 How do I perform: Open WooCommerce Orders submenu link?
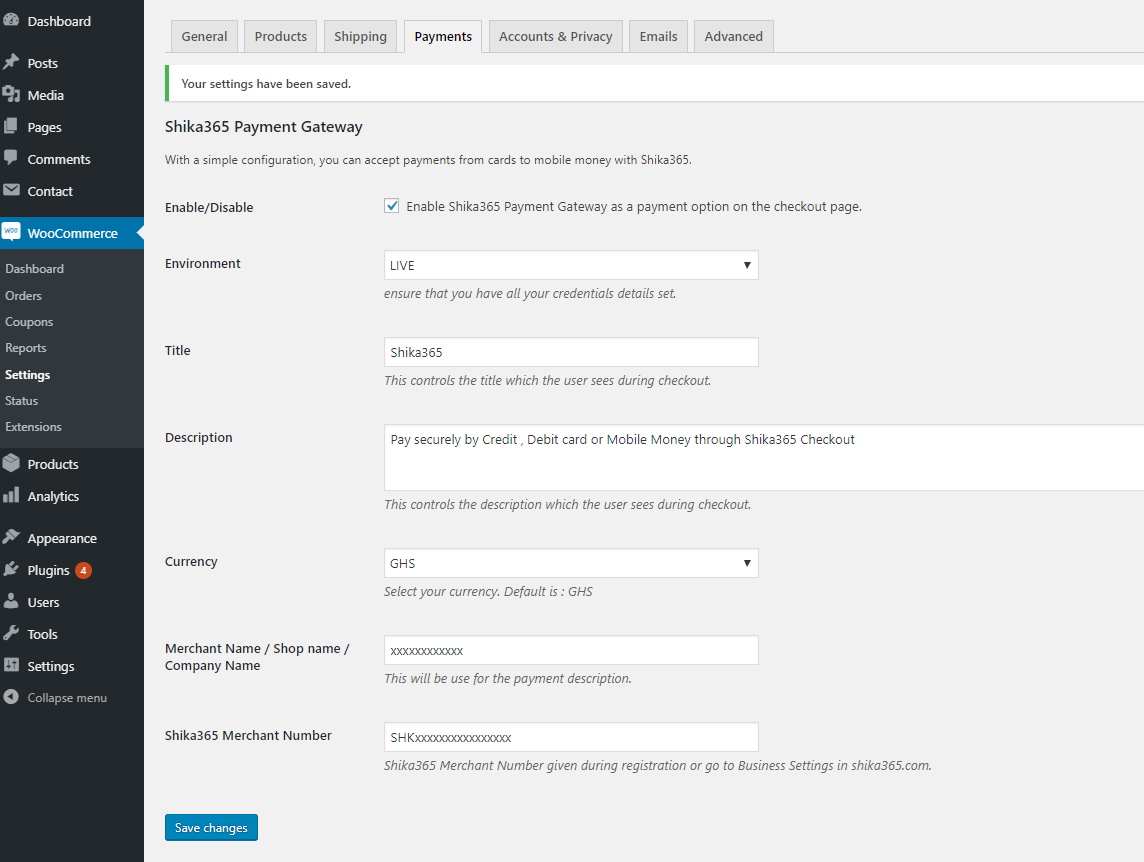coord(23,296)
